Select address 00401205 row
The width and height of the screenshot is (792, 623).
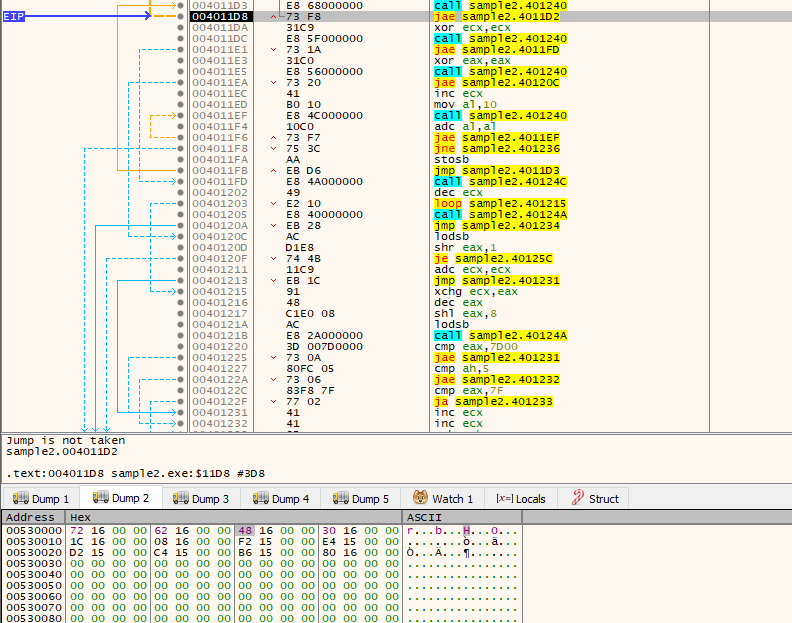click(x=220, y=215)
